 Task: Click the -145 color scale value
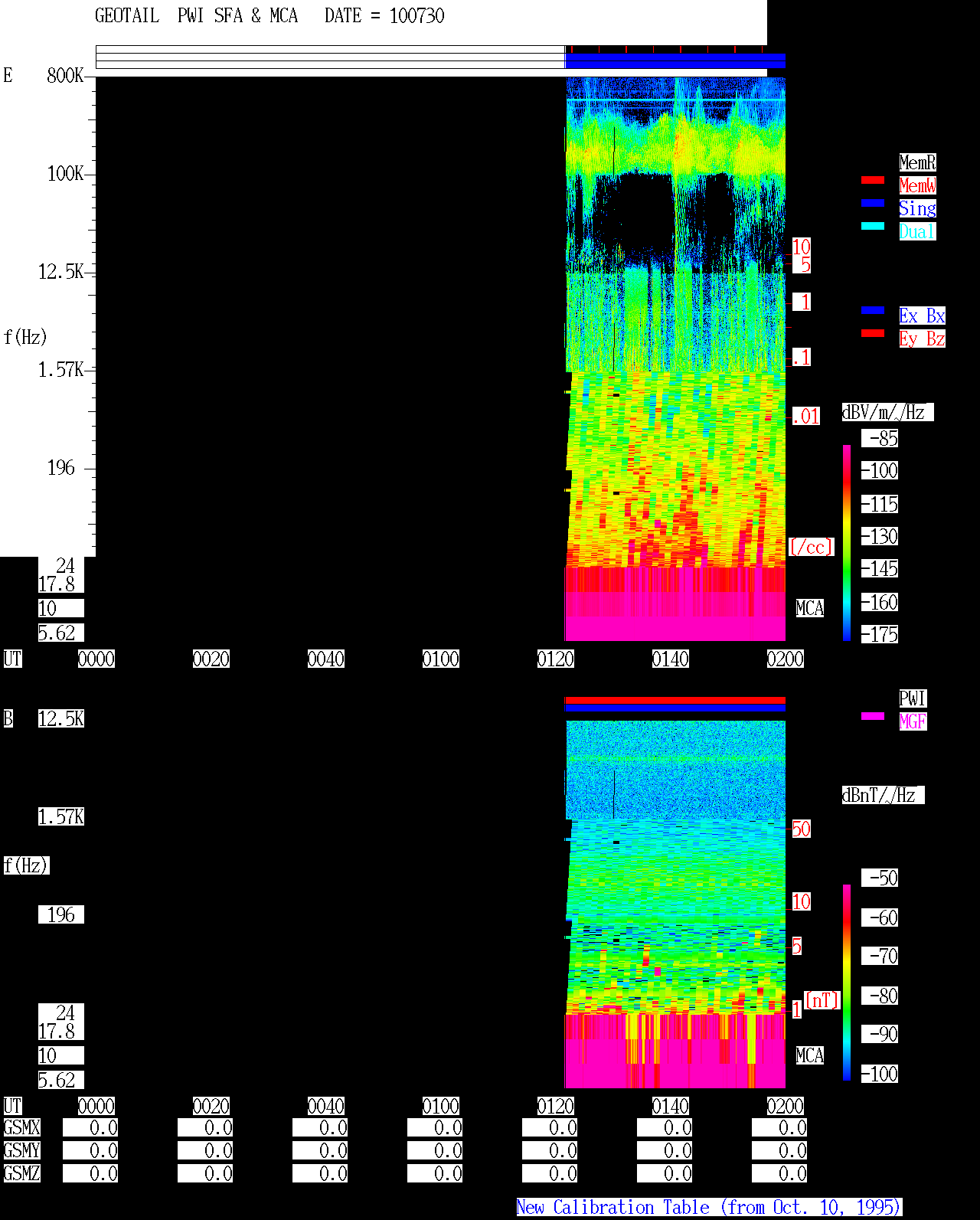click(x=880, y=568)
